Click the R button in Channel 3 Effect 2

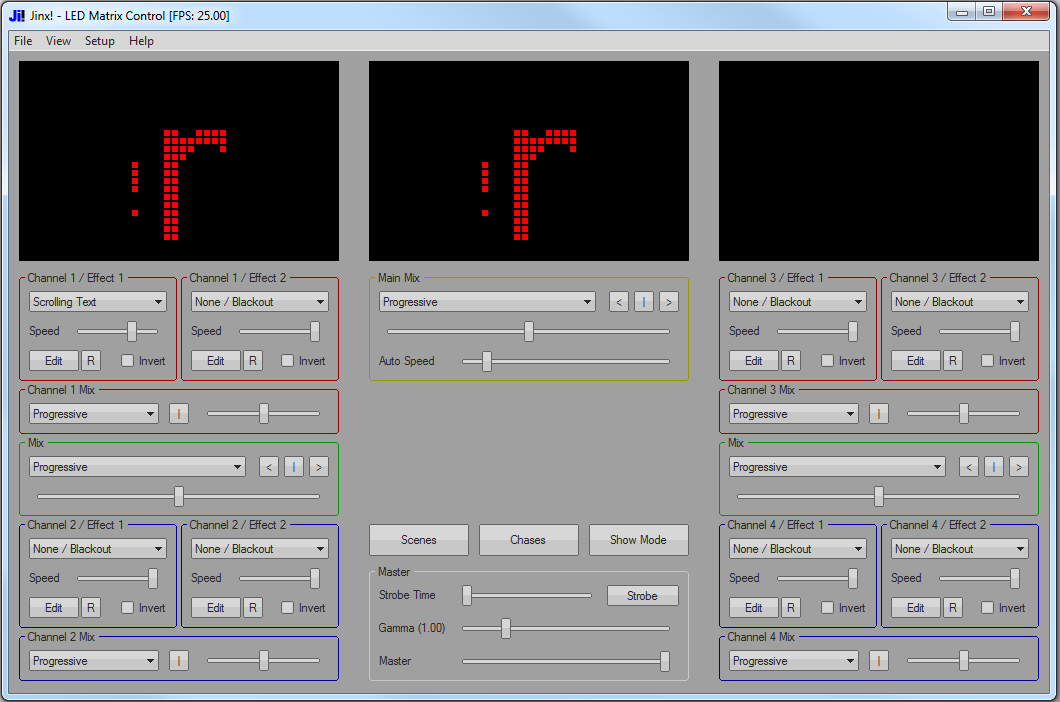click(x=953, y=361)
